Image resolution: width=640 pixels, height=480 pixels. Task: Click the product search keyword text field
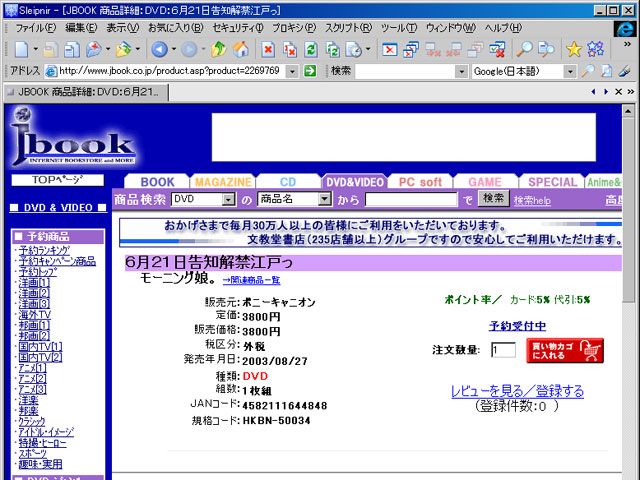click(x=411, y=199)
